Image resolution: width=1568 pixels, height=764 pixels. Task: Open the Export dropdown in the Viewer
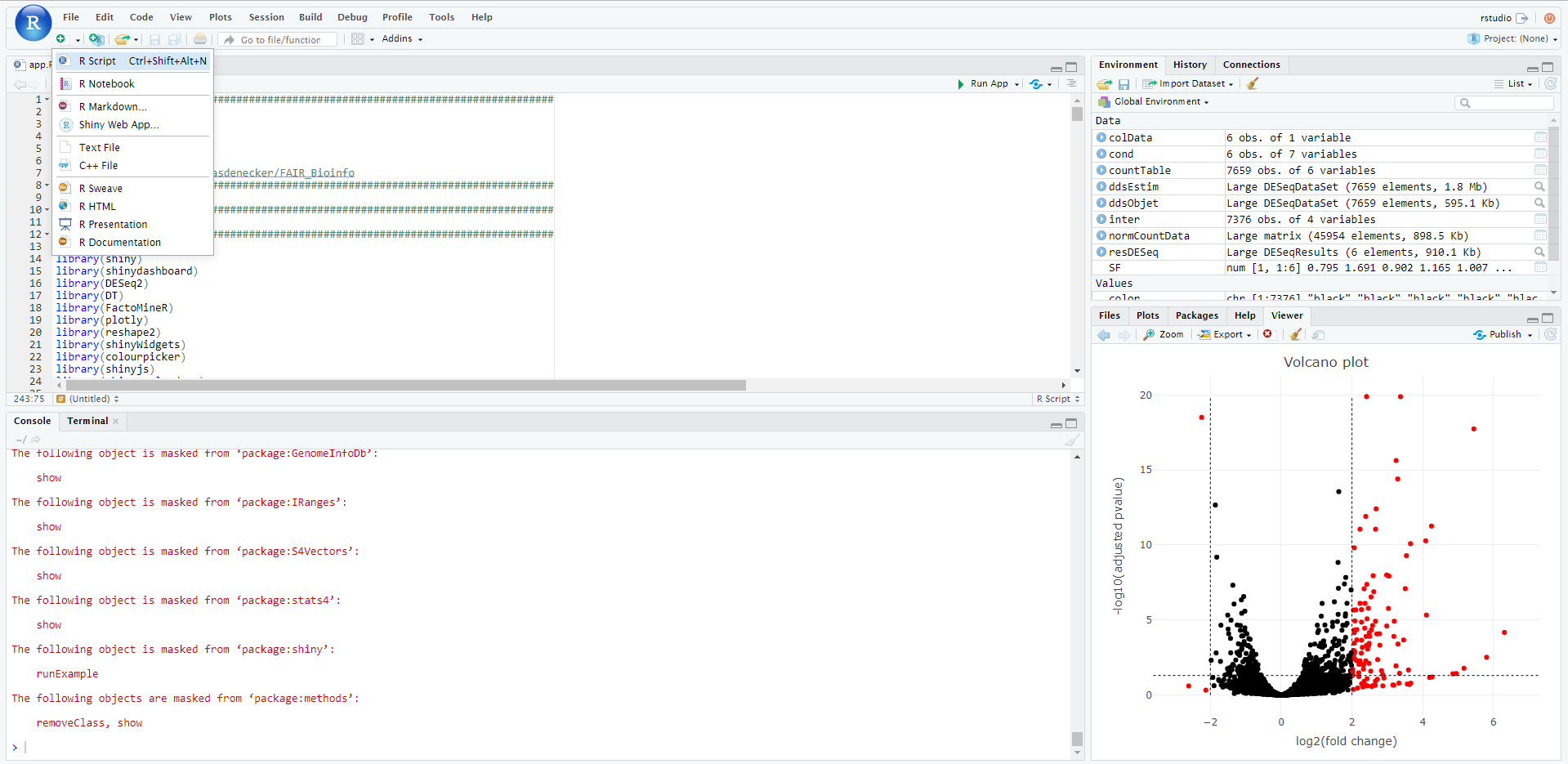(1225, 334)
